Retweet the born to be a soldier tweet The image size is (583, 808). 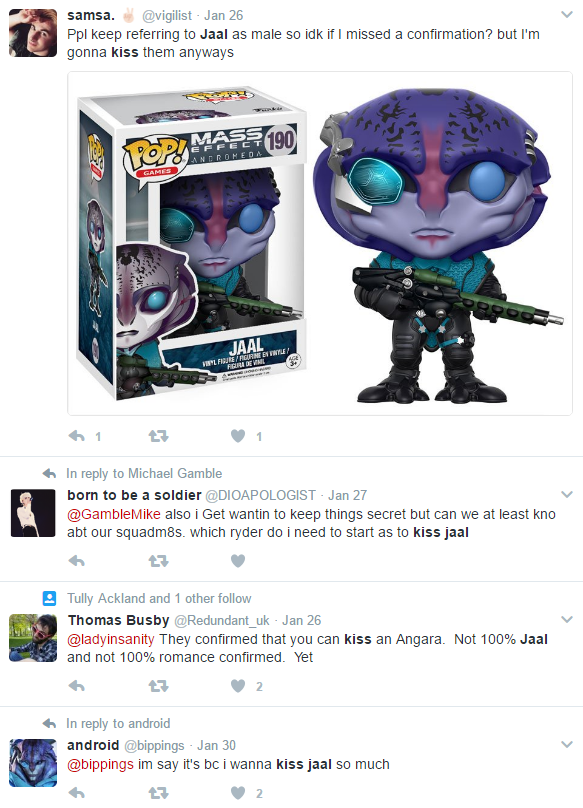[158, 561]
